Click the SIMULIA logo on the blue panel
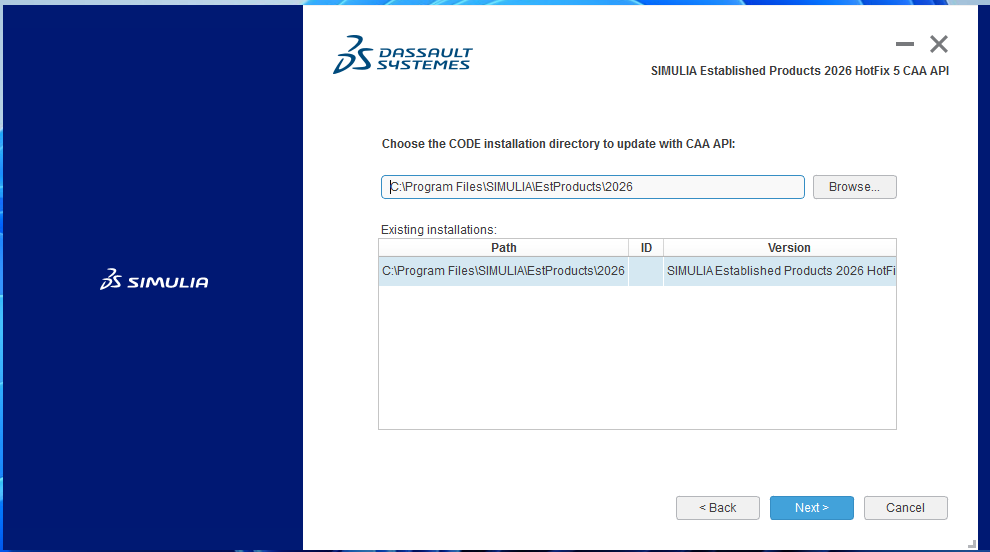Viewport: 990px width, 552px height. pyautogui.click(x=154, y=280)
